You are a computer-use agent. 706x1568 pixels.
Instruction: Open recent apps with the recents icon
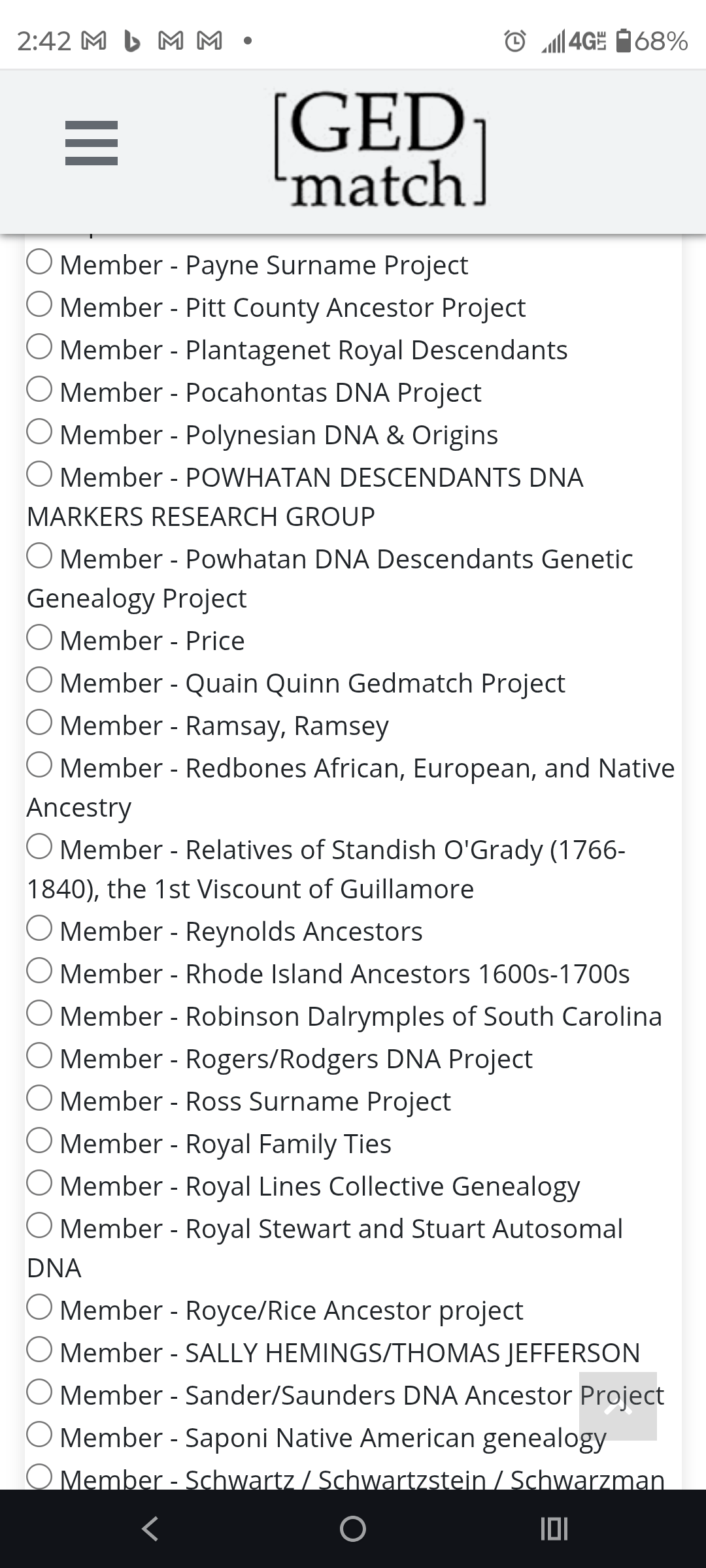tap(554, 1527)
